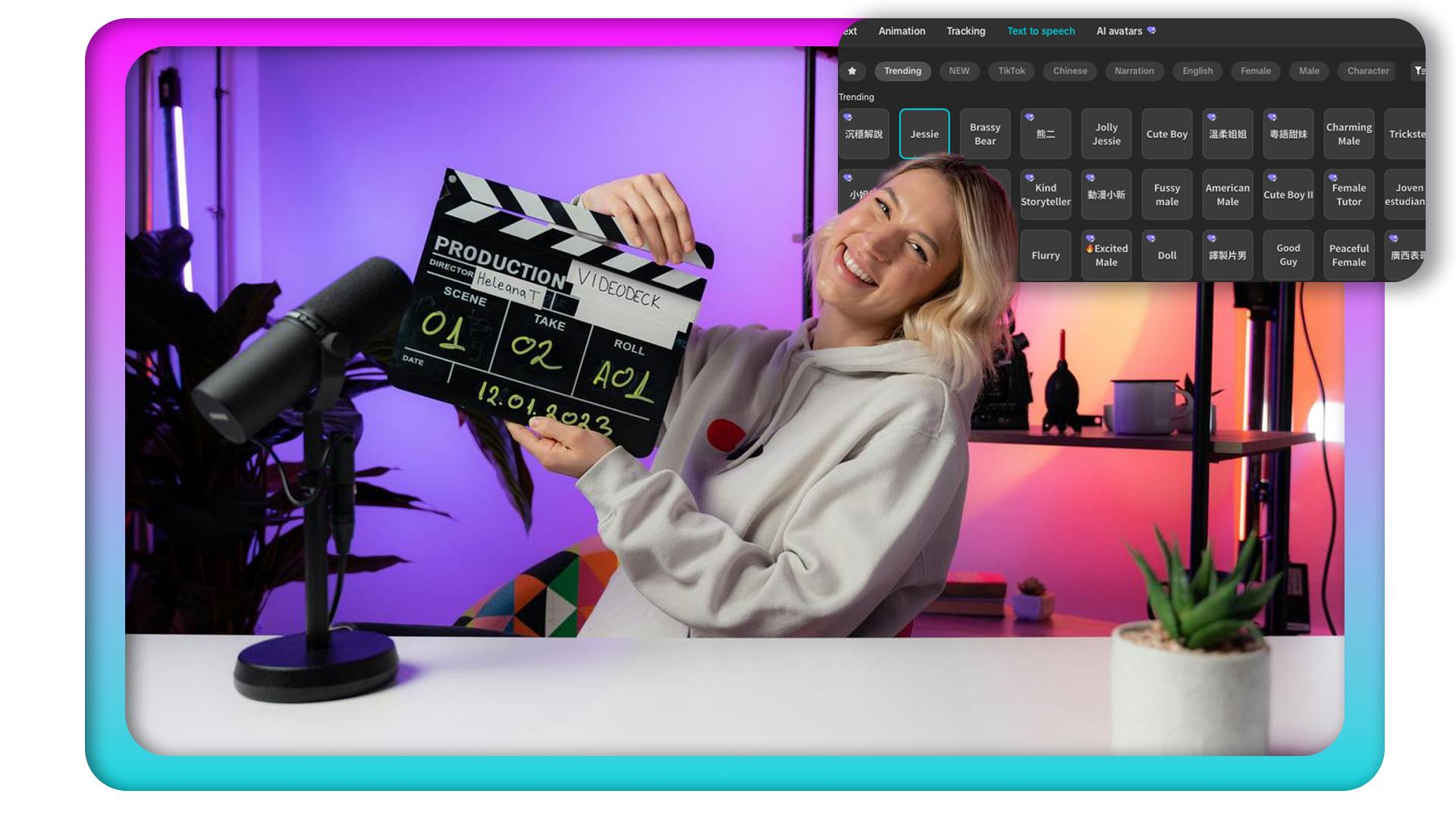This screenshot has width=1456, height=819.
Task: Toggle the Female voice filter chip
Action: pos(1256,71)
